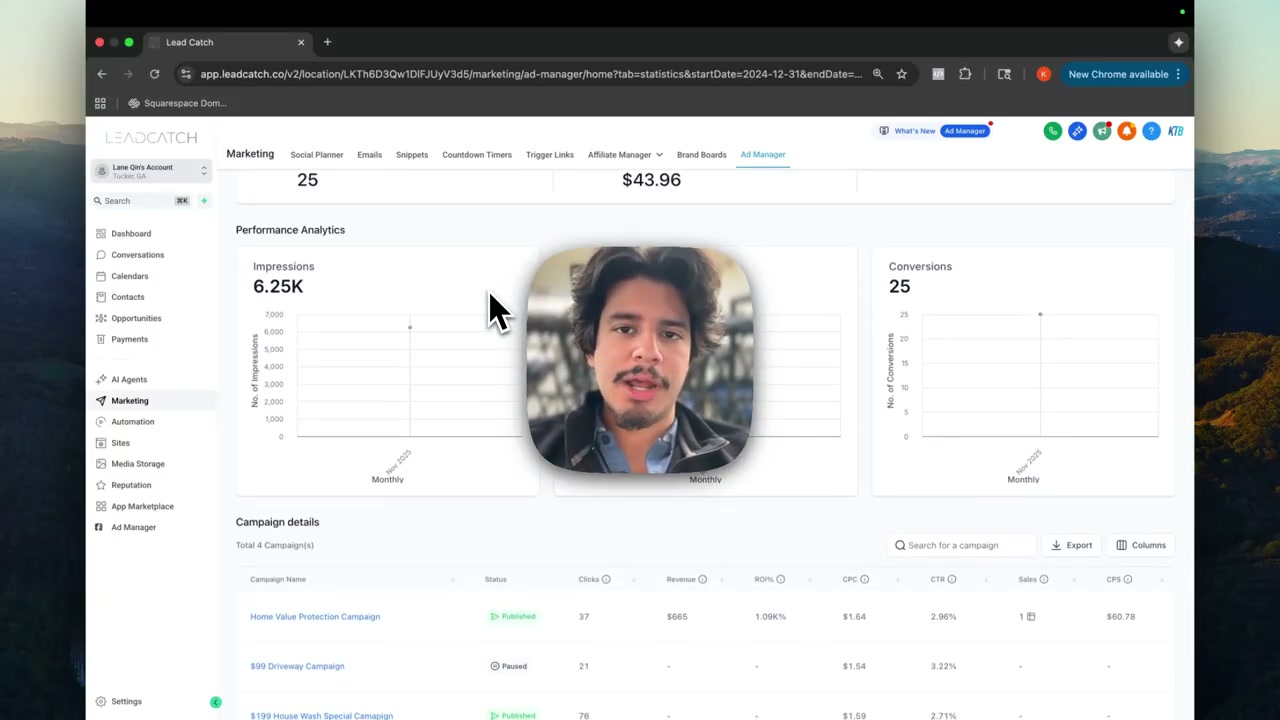
Task: Switch to the Emails tab
Action: (370, 155)
